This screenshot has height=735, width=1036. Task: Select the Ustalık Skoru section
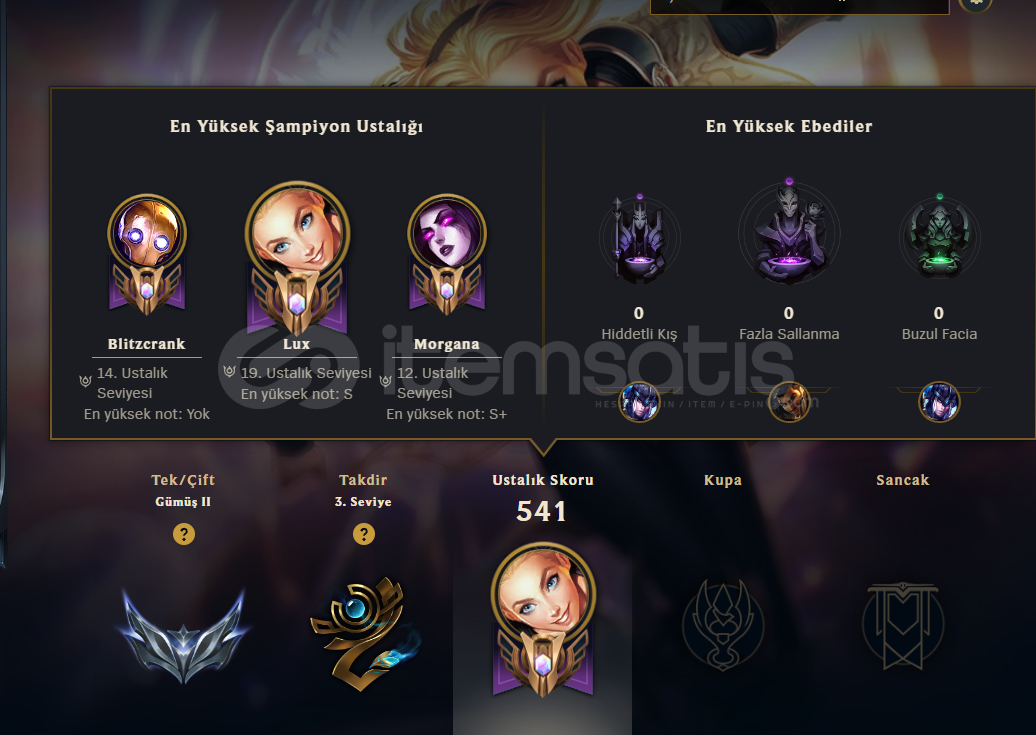542,480
